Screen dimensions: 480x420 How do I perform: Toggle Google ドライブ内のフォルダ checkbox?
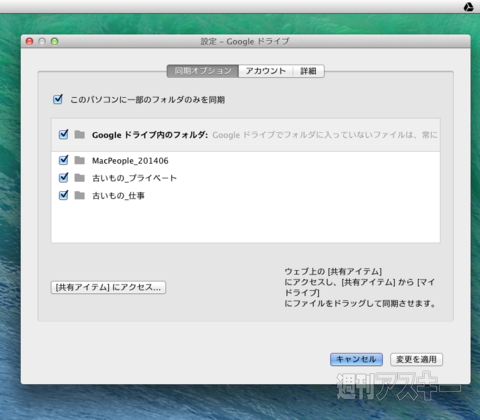pyautogui.click(x=63, y=134)
